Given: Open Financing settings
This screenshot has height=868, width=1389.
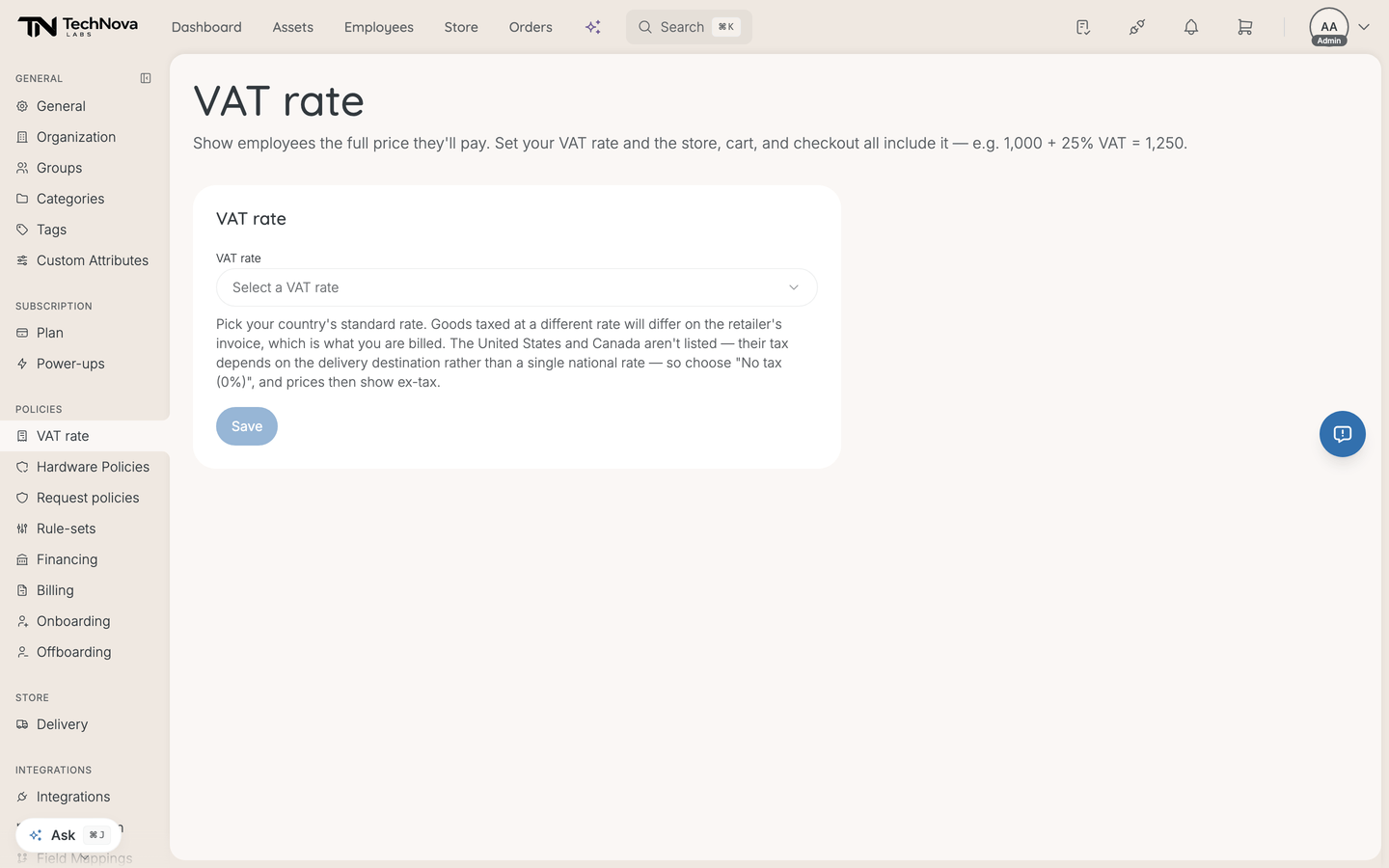Looking at the screenshot, I should 85,559.
